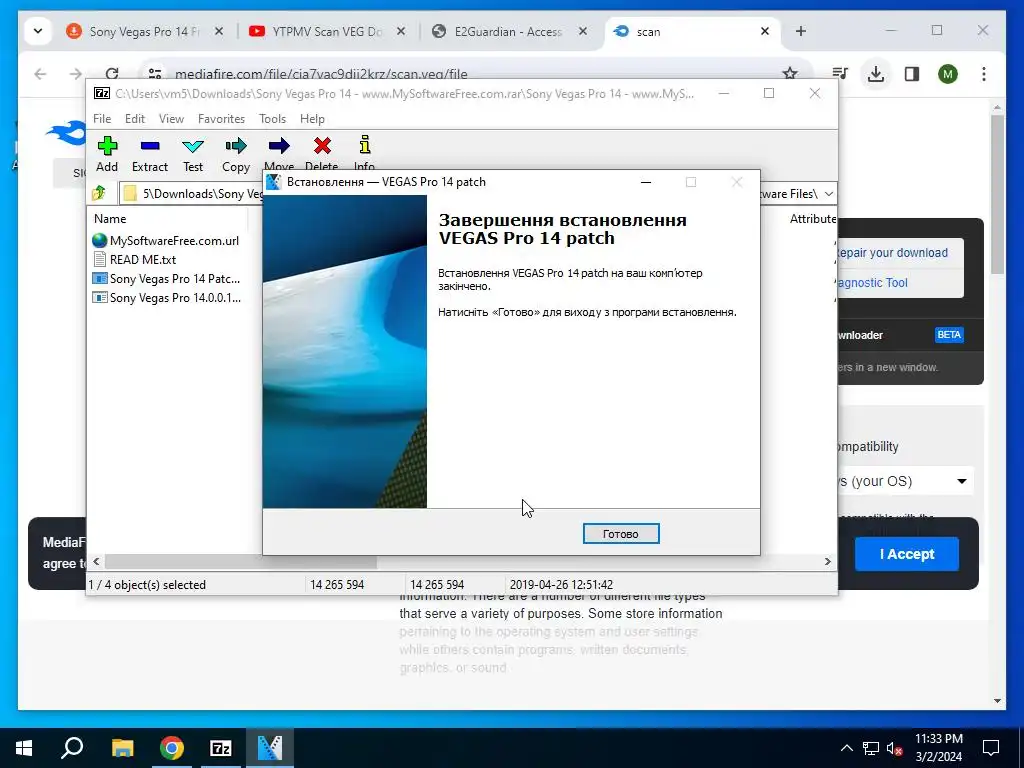This screenshot has height=768, width=1024.
Task: Minimize the VEGAS Pro 14 patch installer
Action: 646,182
